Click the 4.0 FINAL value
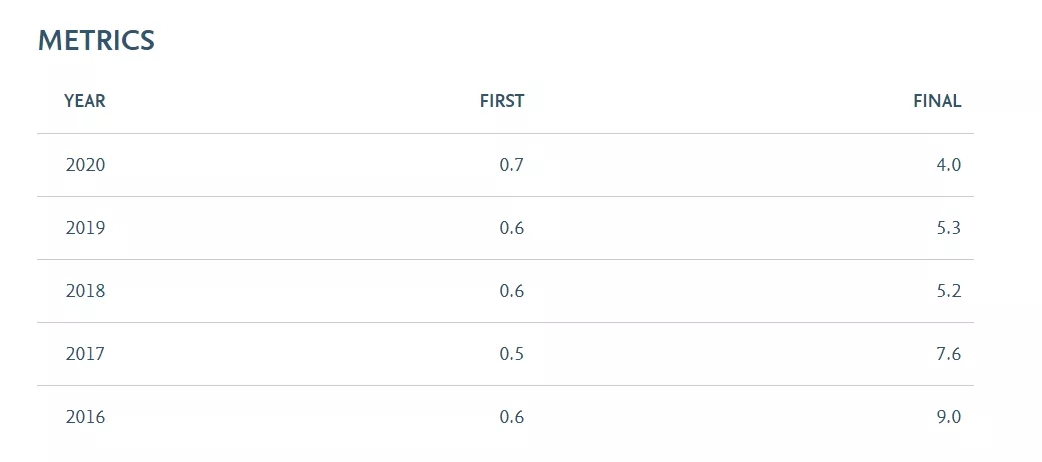1042x462 pixels. click(948, 165)
